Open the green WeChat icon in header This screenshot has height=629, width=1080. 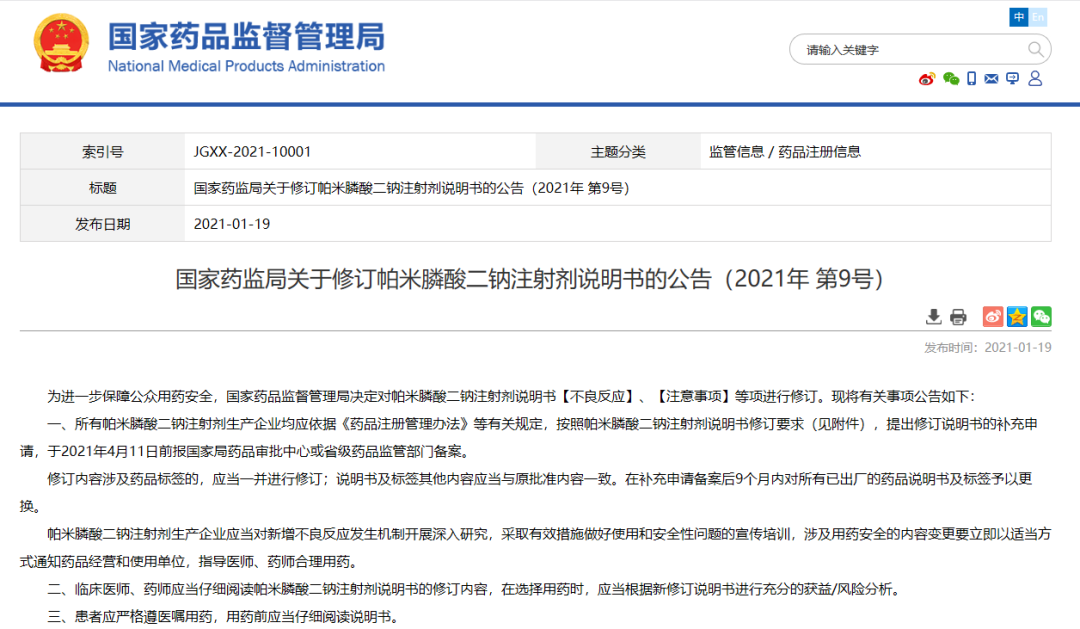[x=950, y=79]
